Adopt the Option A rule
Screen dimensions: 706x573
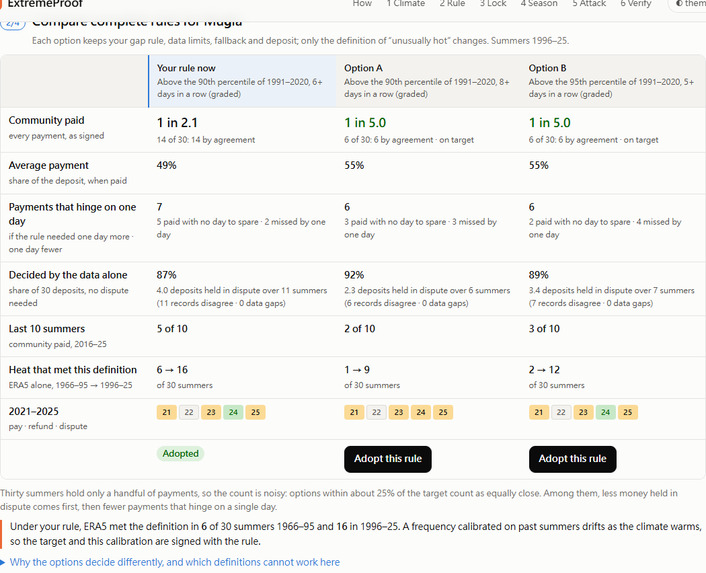tap(388, 459)
